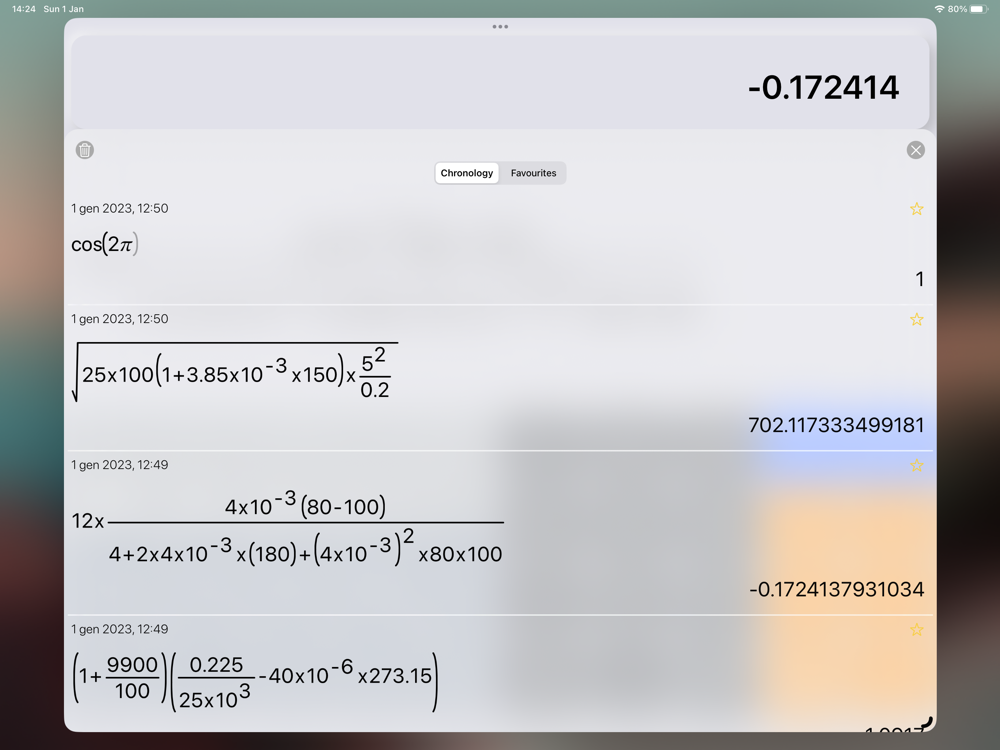Close the history panel
The height and width of the screenshot is (750, 1000).
pyautogui.click(x=916, y=150)
